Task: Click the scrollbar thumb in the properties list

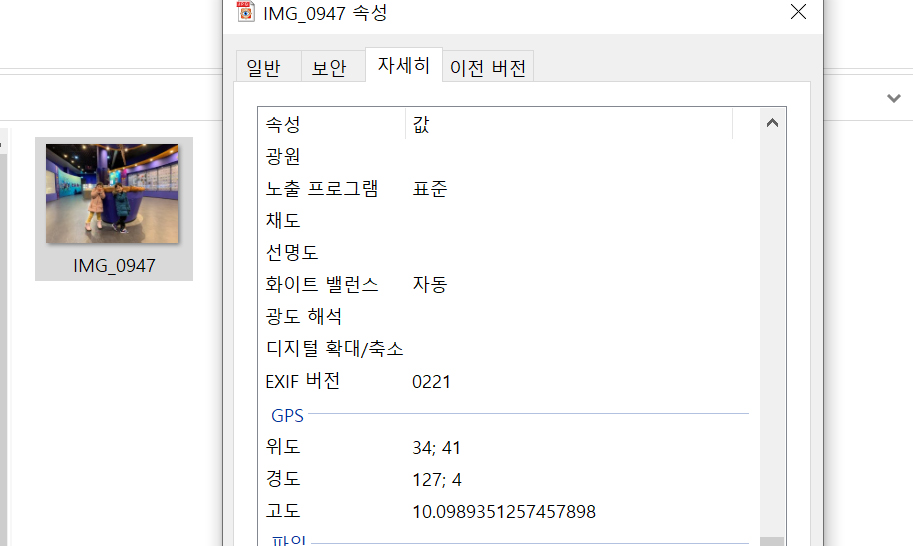Action: click(773, 541)
